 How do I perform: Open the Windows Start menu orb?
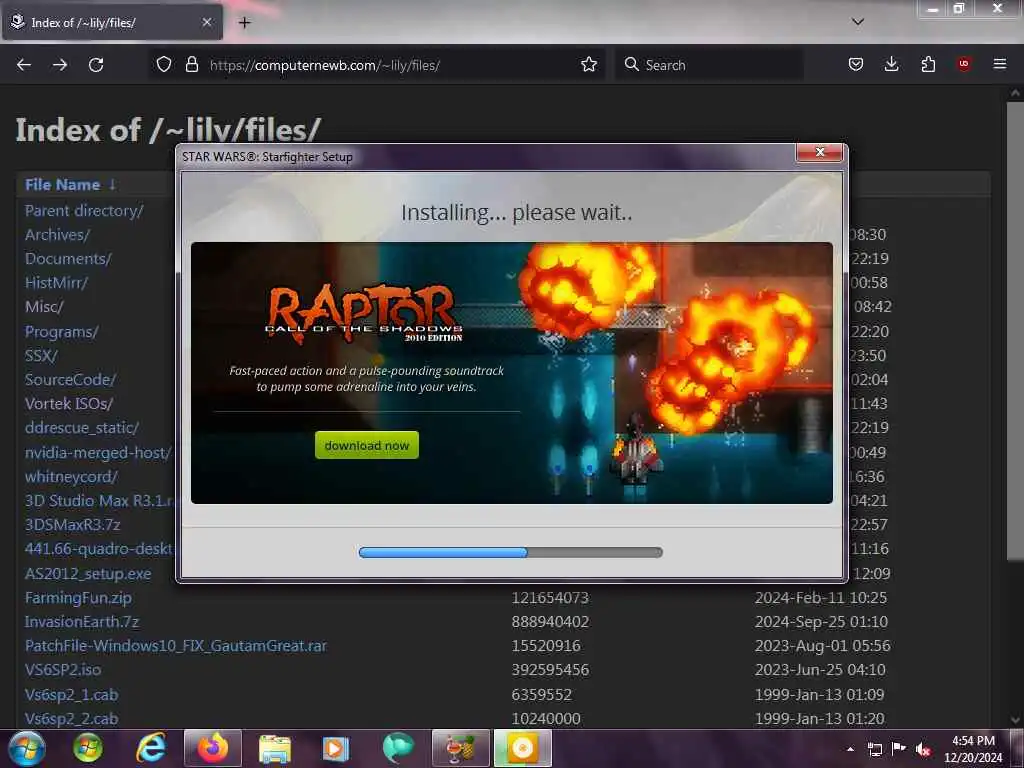coord(27,748)
